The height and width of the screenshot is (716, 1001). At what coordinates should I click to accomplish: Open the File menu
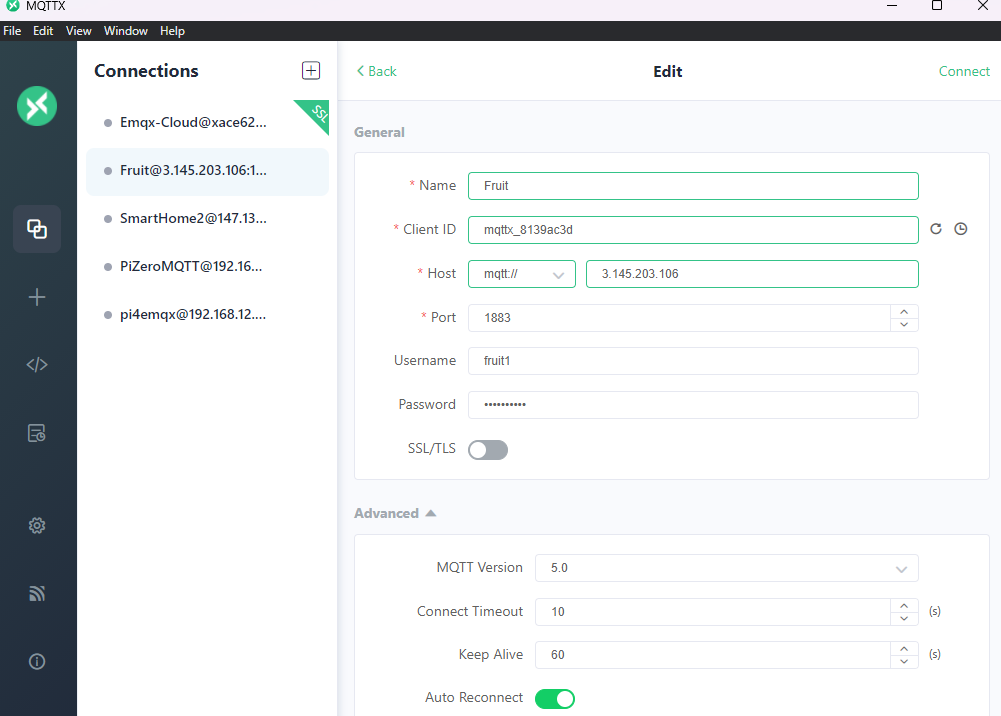tap(12, 31)
